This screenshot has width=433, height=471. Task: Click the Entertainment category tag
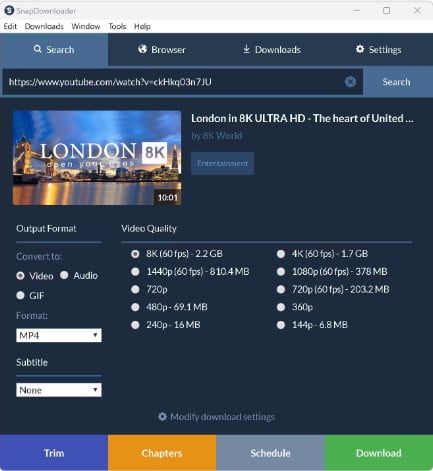[x=222, y=163]
